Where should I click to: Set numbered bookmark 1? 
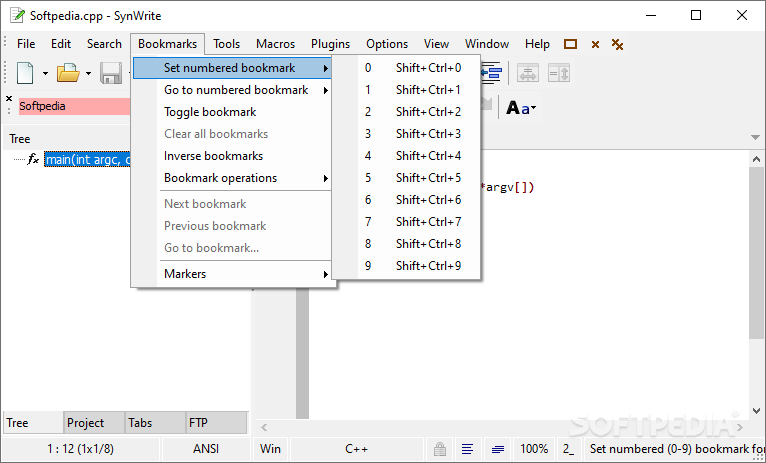406,90
